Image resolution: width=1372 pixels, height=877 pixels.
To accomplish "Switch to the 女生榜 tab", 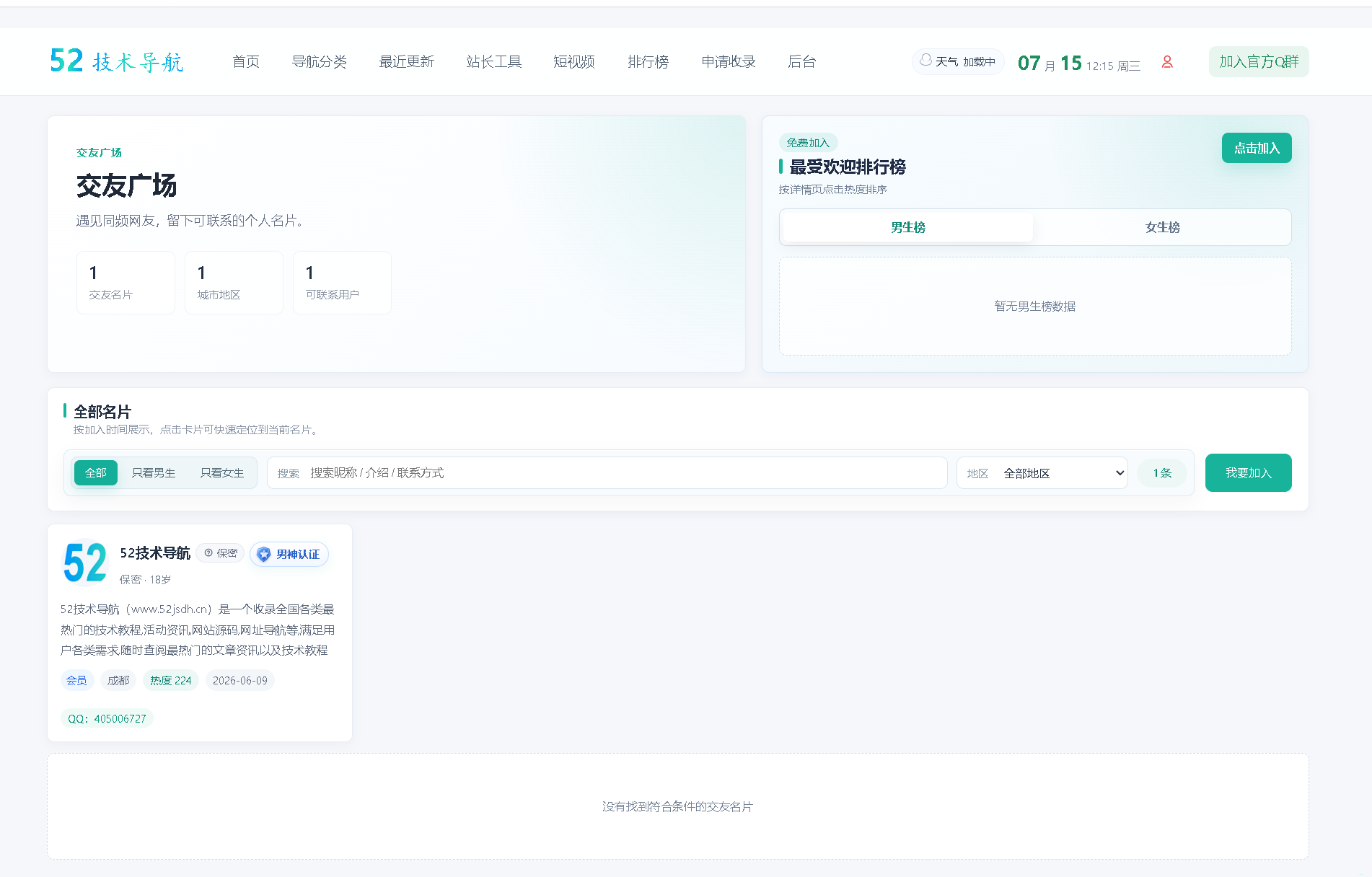I will tap(1163, 227).
